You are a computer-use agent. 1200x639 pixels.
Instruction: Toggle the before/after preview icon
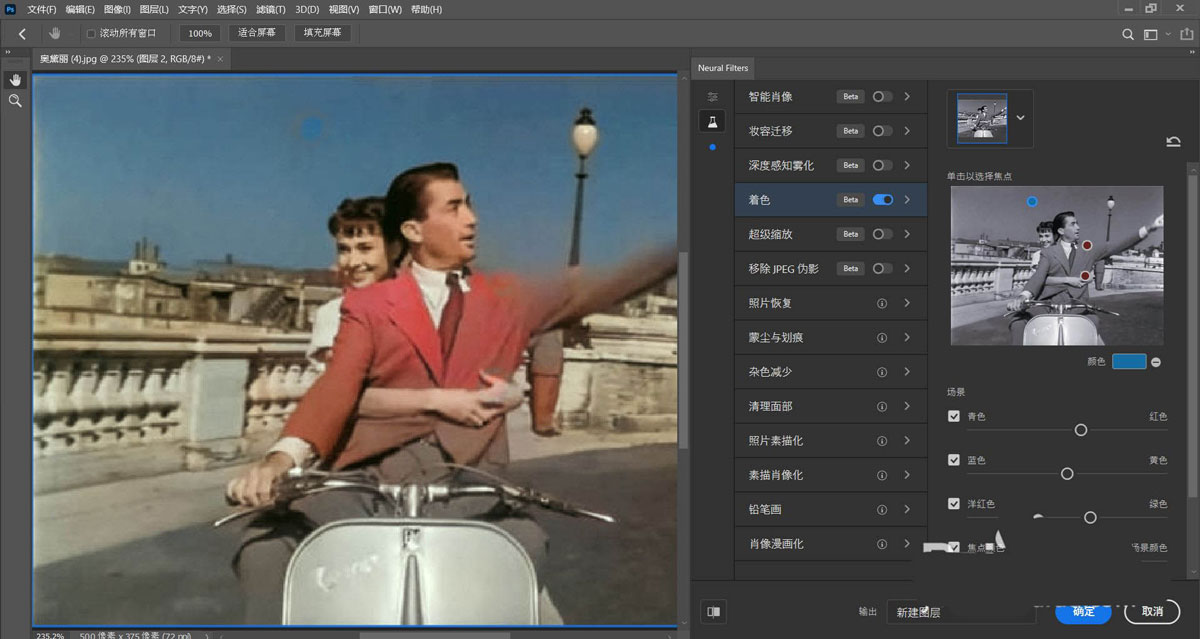[x=713, y=611]
